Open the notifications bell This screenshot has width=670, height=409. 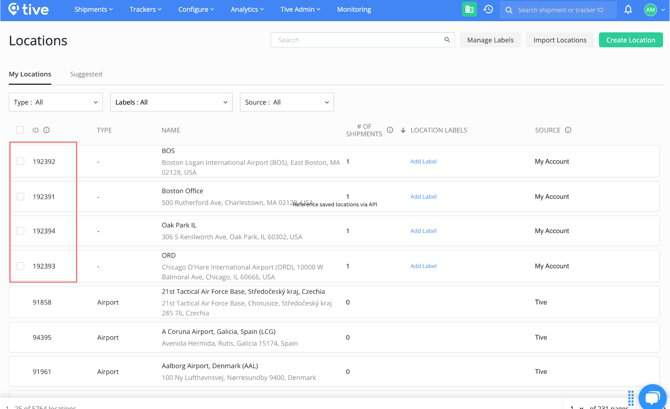pyautogui.click(x=628, y=10)
